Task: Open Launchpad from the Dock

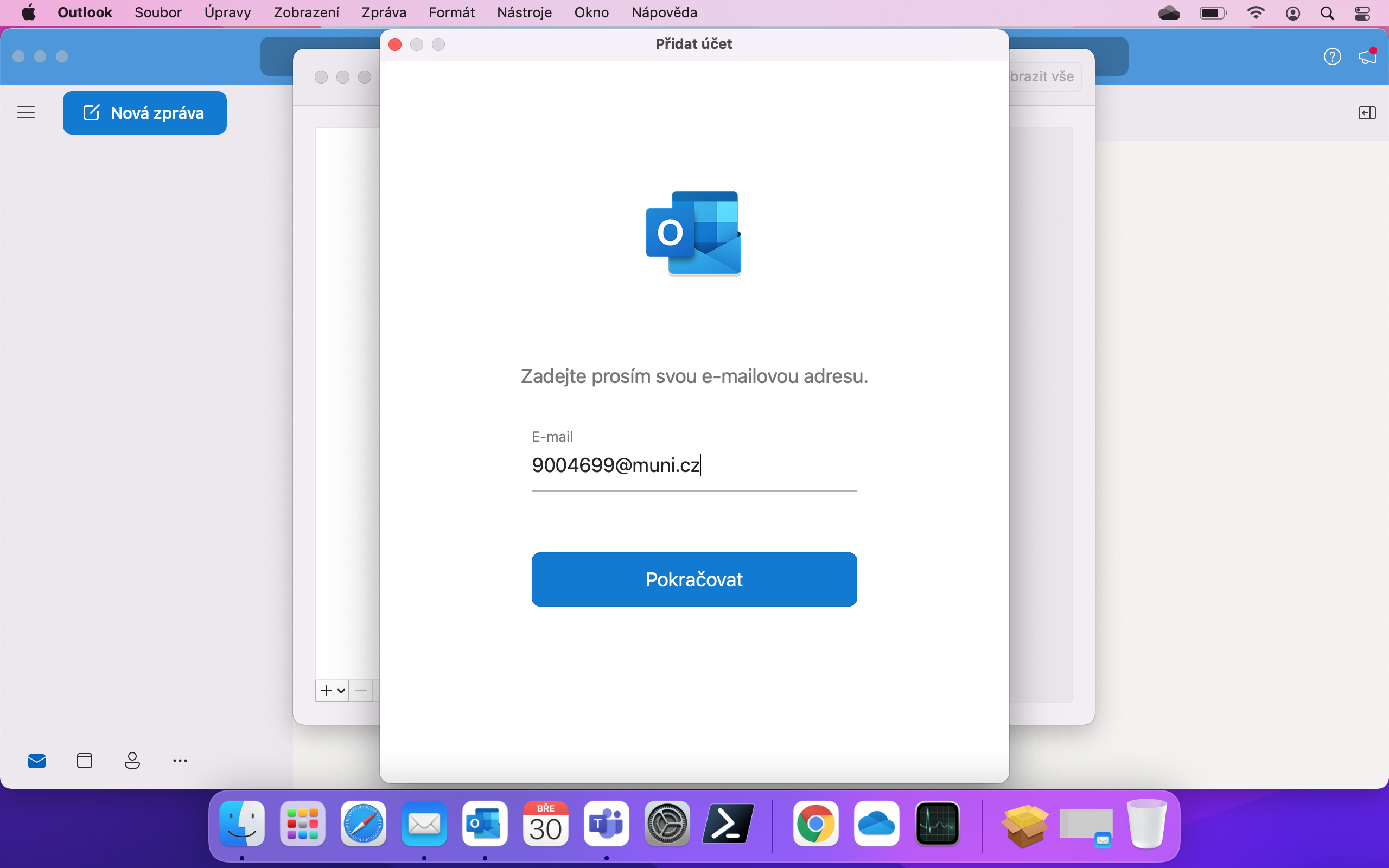Action: point(302,824)
